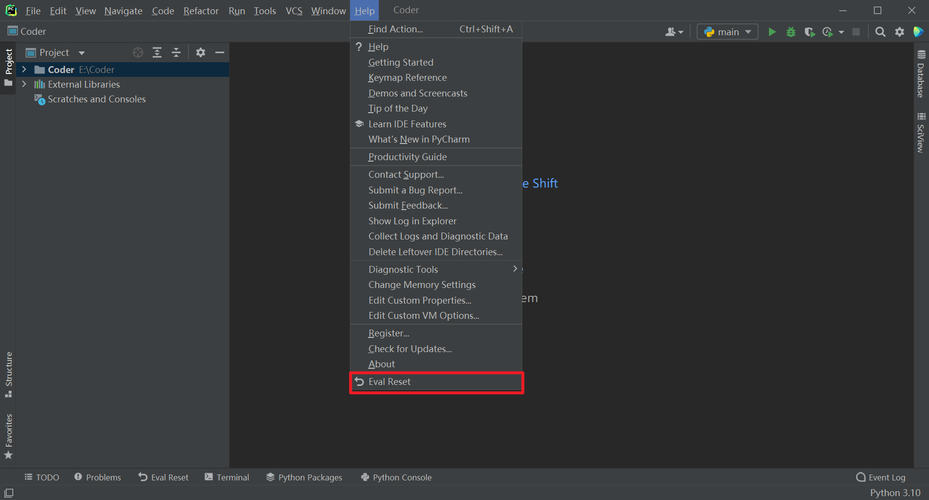Select Collect Logs and Diagnostic Data
The image size is (929, 500).
tap(436, 236)
